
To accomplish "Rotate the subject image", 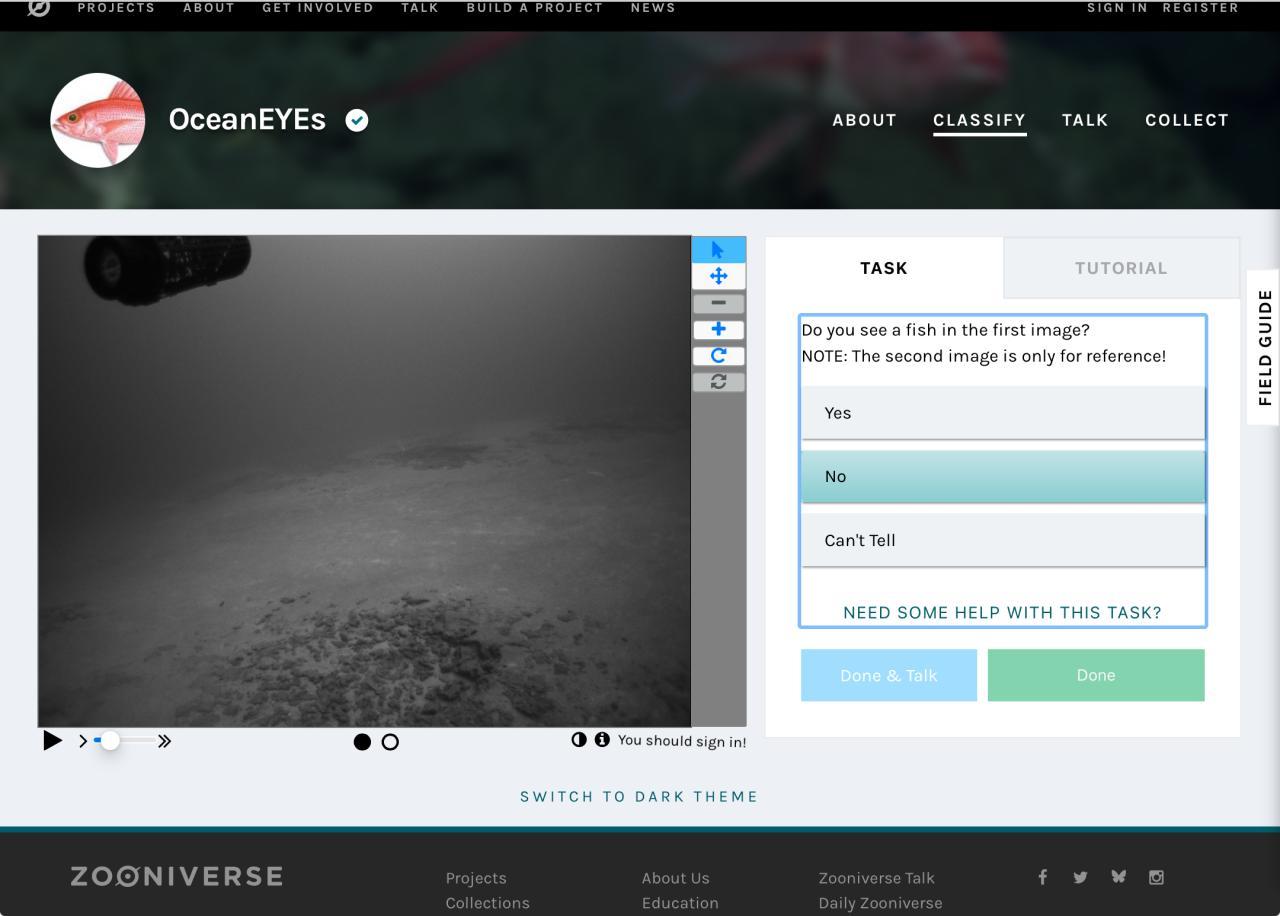I will (718, 355).
